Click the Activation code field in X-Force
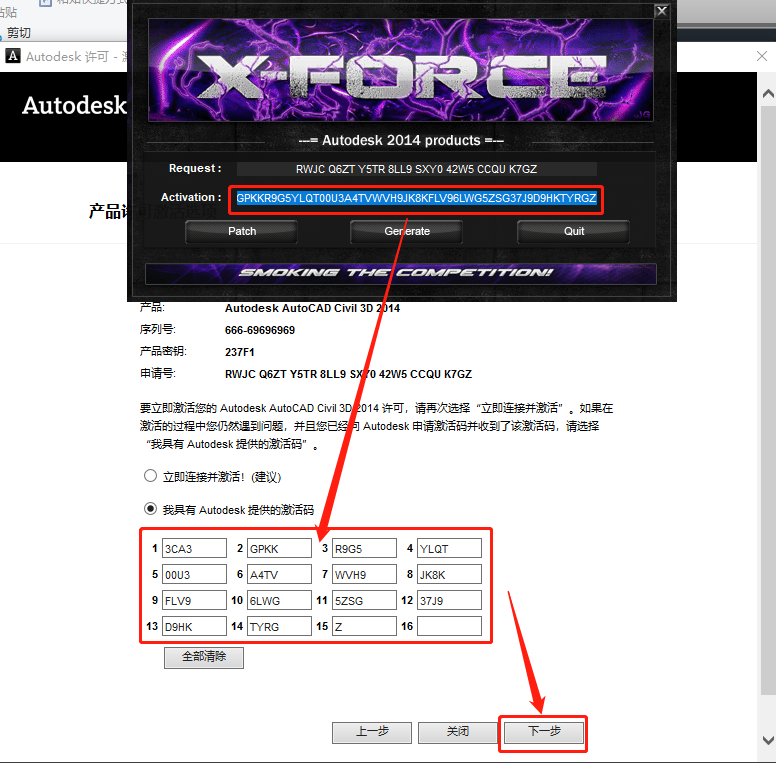This screenshot has height=763, width=776. pos(416,198)
